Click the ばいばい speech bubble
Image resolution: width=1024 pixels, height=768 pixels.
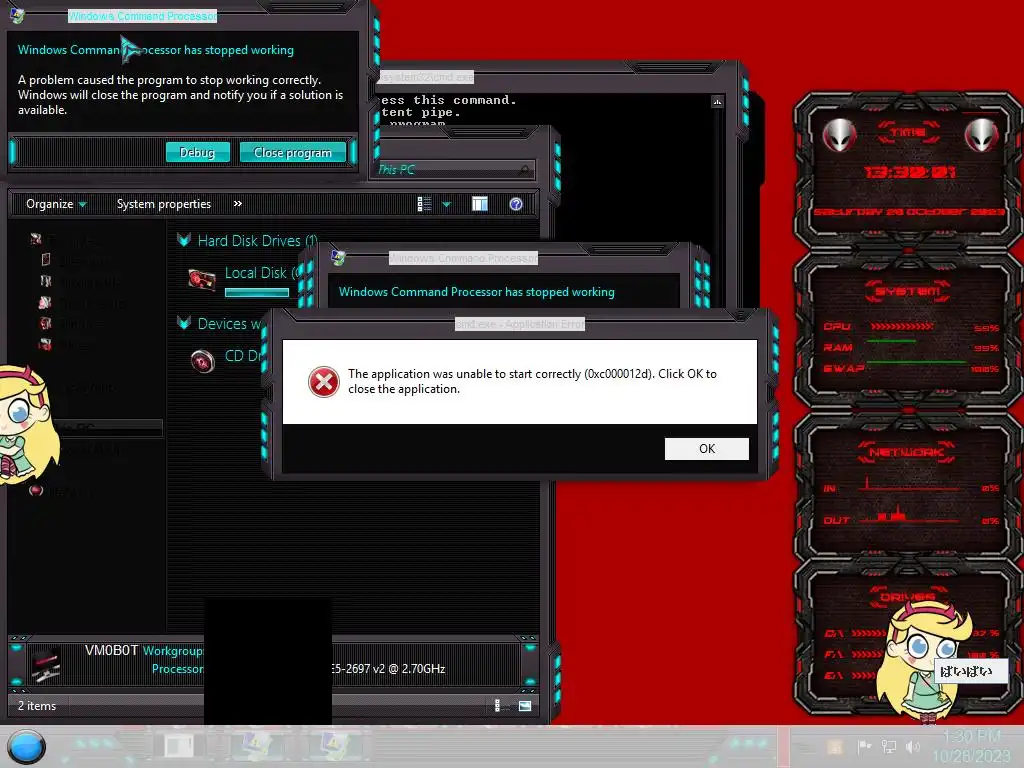tap(970, 671)
